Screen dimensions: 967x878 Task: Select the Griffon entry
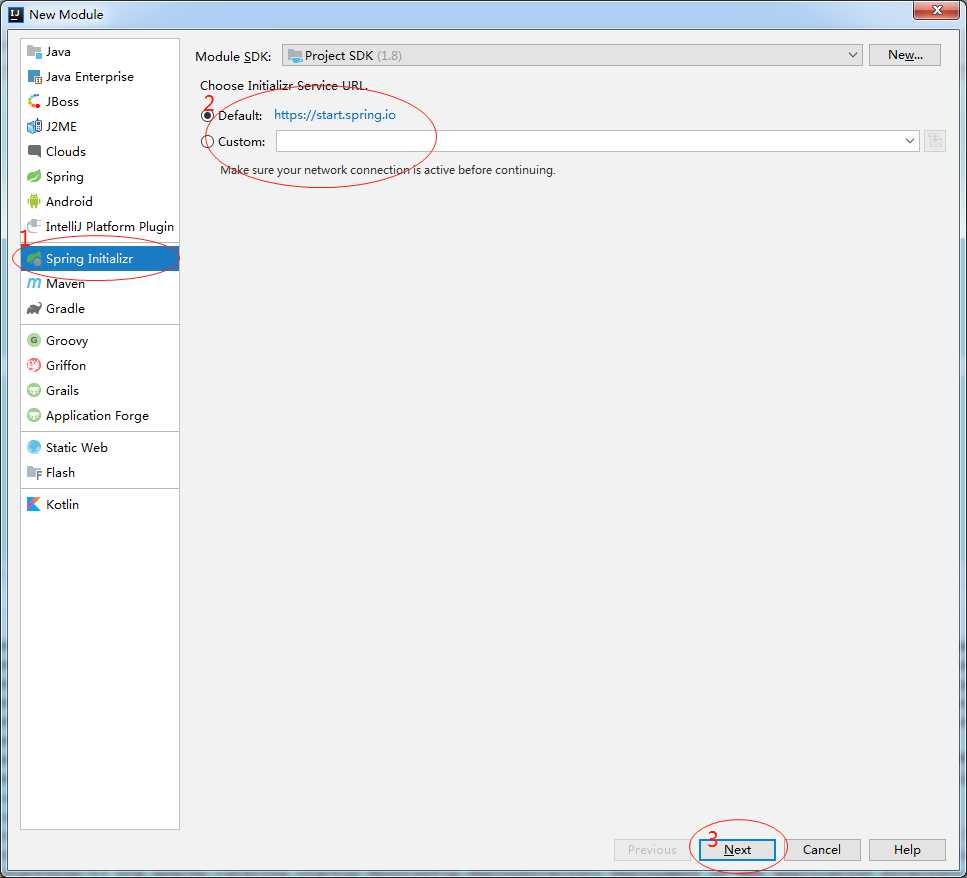[100, 365]
